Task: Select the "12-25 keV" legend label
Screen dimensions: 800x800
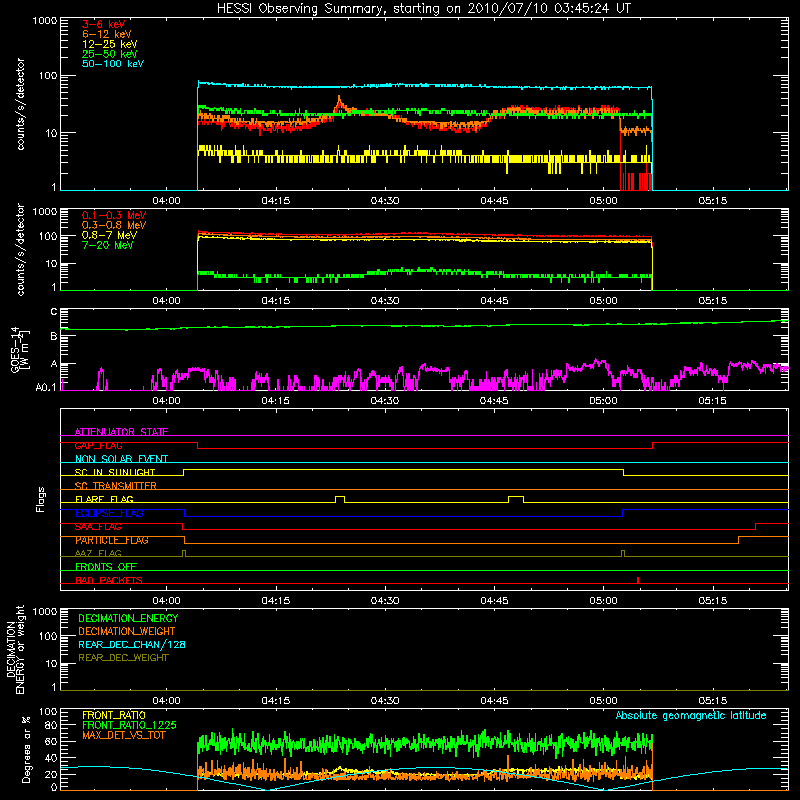Action: point(110,44)
